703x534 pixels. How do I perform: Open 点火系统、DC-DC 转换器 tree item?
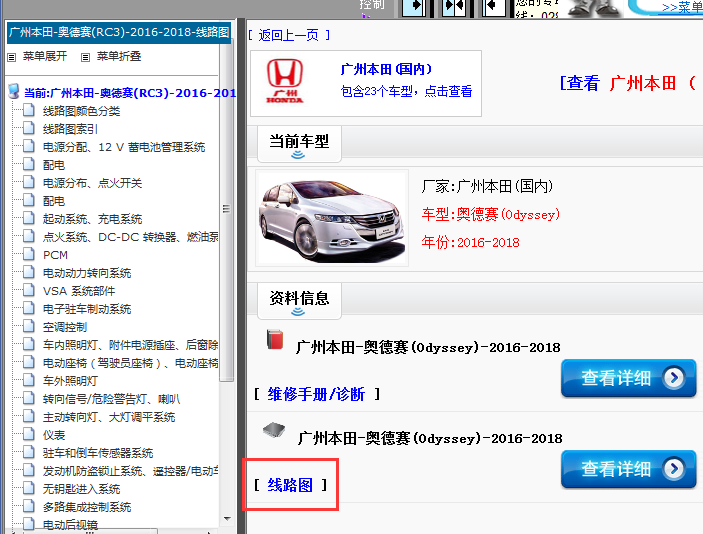tap(130, 237)
